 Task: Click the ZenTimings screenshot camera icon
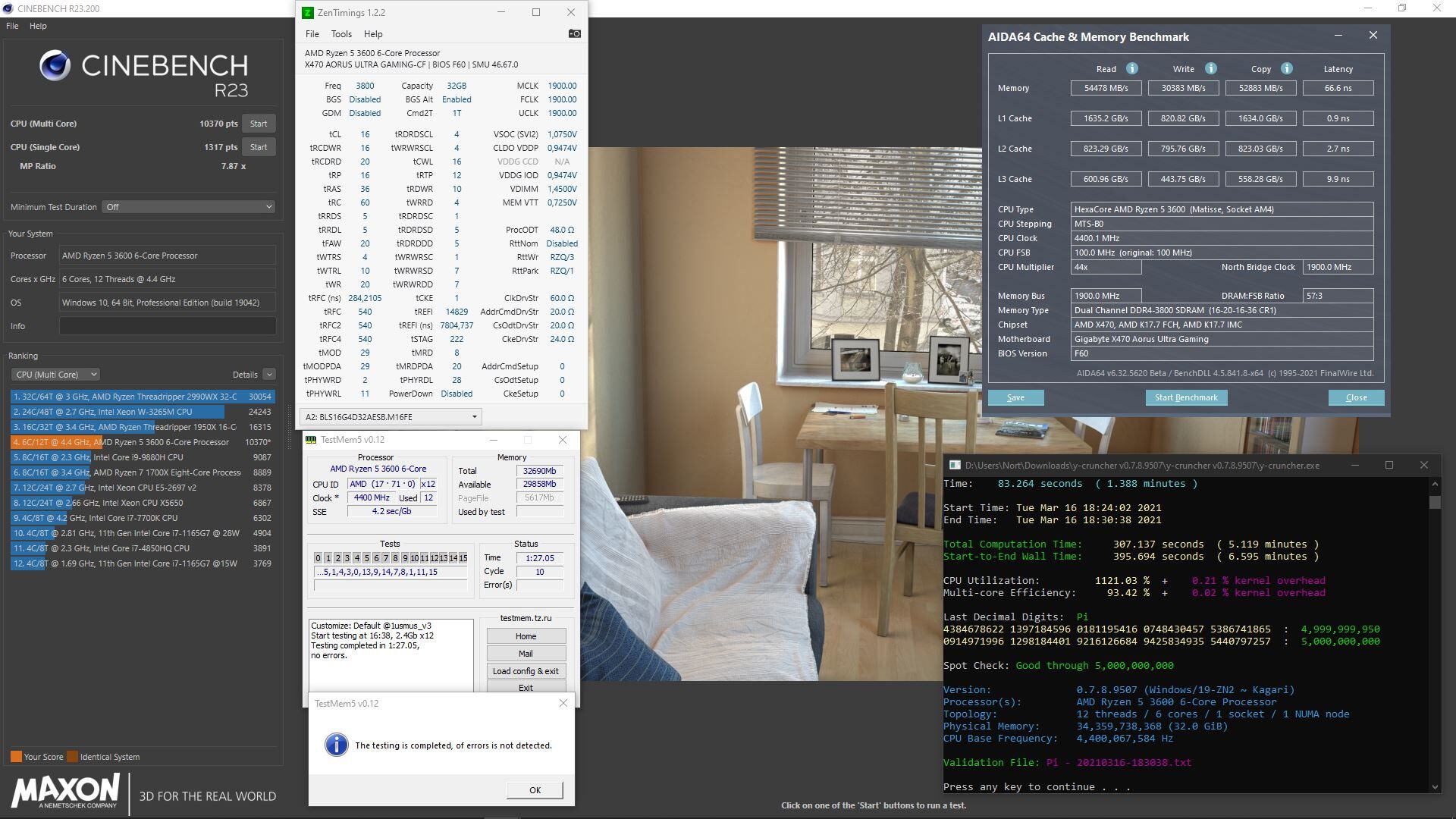coord(574,34)
